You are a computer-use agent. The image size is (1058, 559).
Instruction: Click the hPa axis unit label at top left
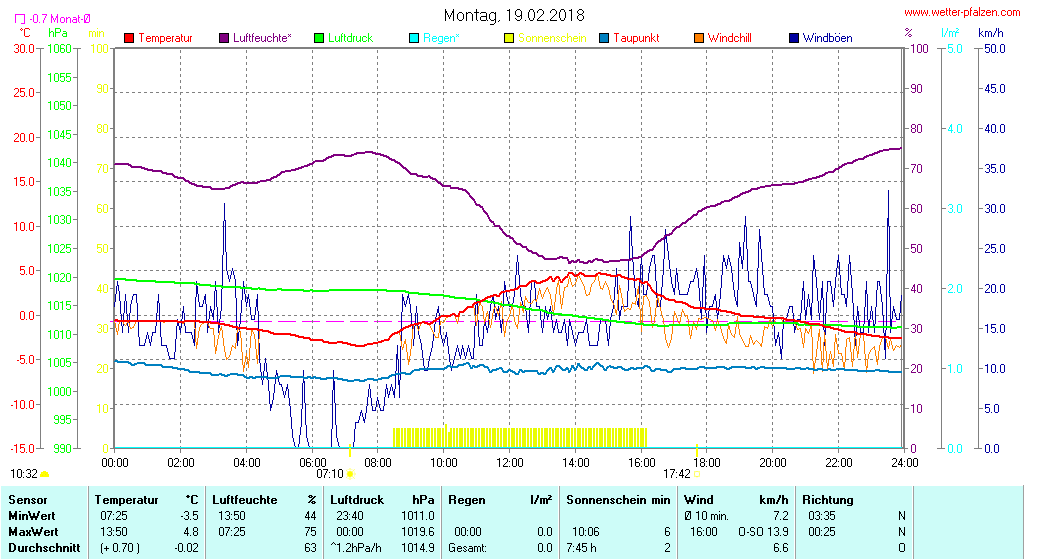(x=57, y=33)
